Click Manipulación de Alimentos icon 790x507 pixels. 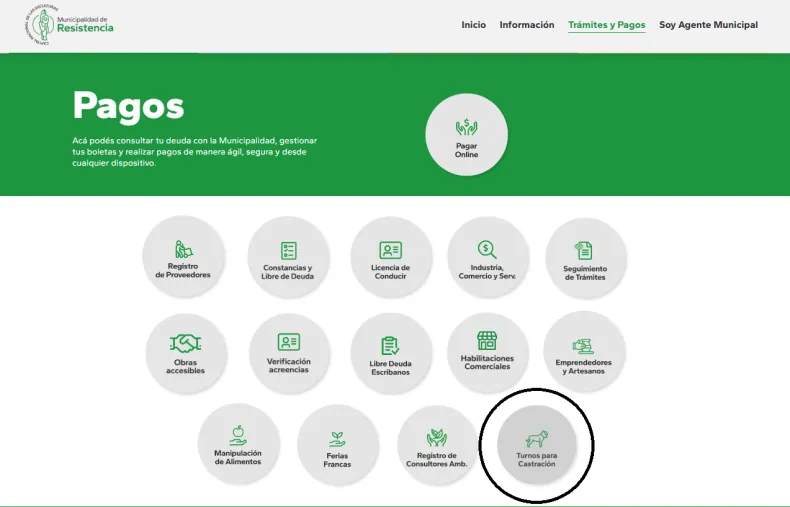tap(238, 444)
